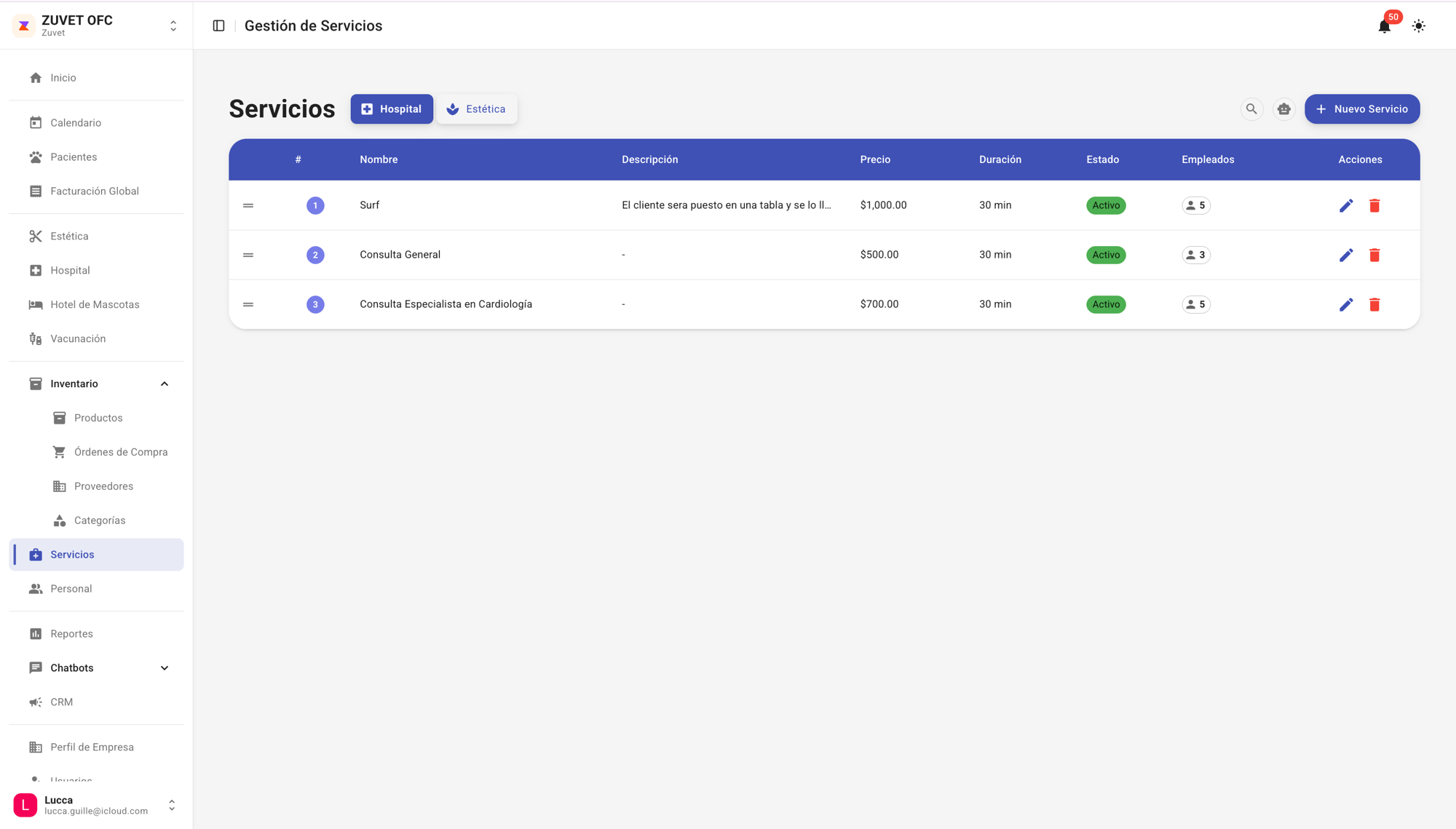1456x829 pixels.
Task: Click Lucca's profile avatar
Action: (x=25, y=805)
